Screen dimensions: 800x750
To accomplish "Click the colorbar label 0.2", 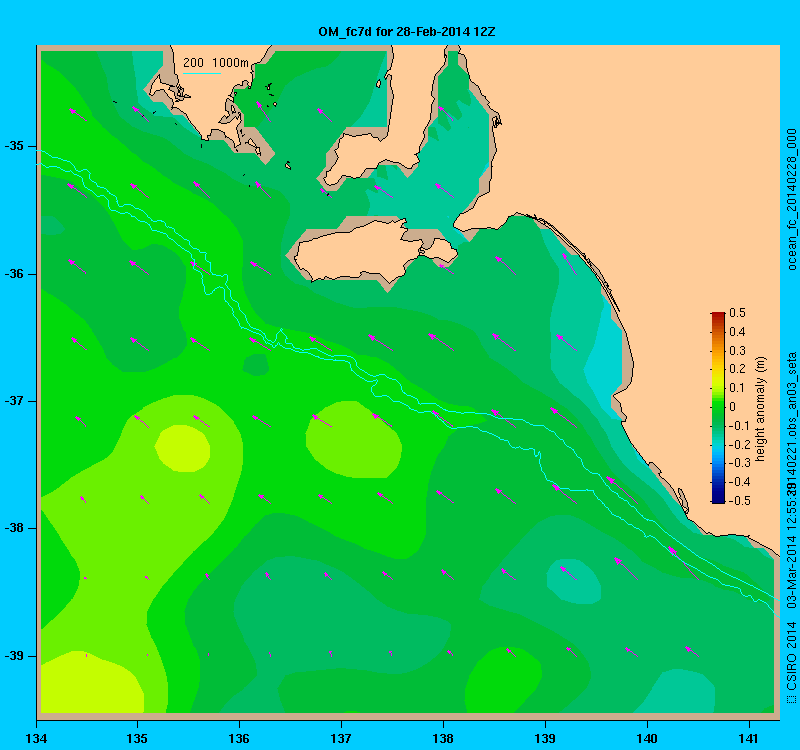I will (737, 369).
